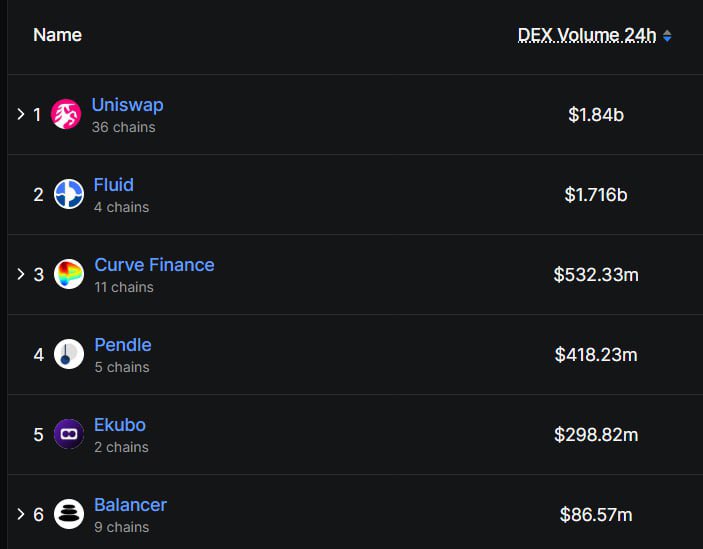Click the sort arrows beside DEX Volume 24h
Image resolution: width=703 pixels, height=549 pixels.
(x=667, y=36)
